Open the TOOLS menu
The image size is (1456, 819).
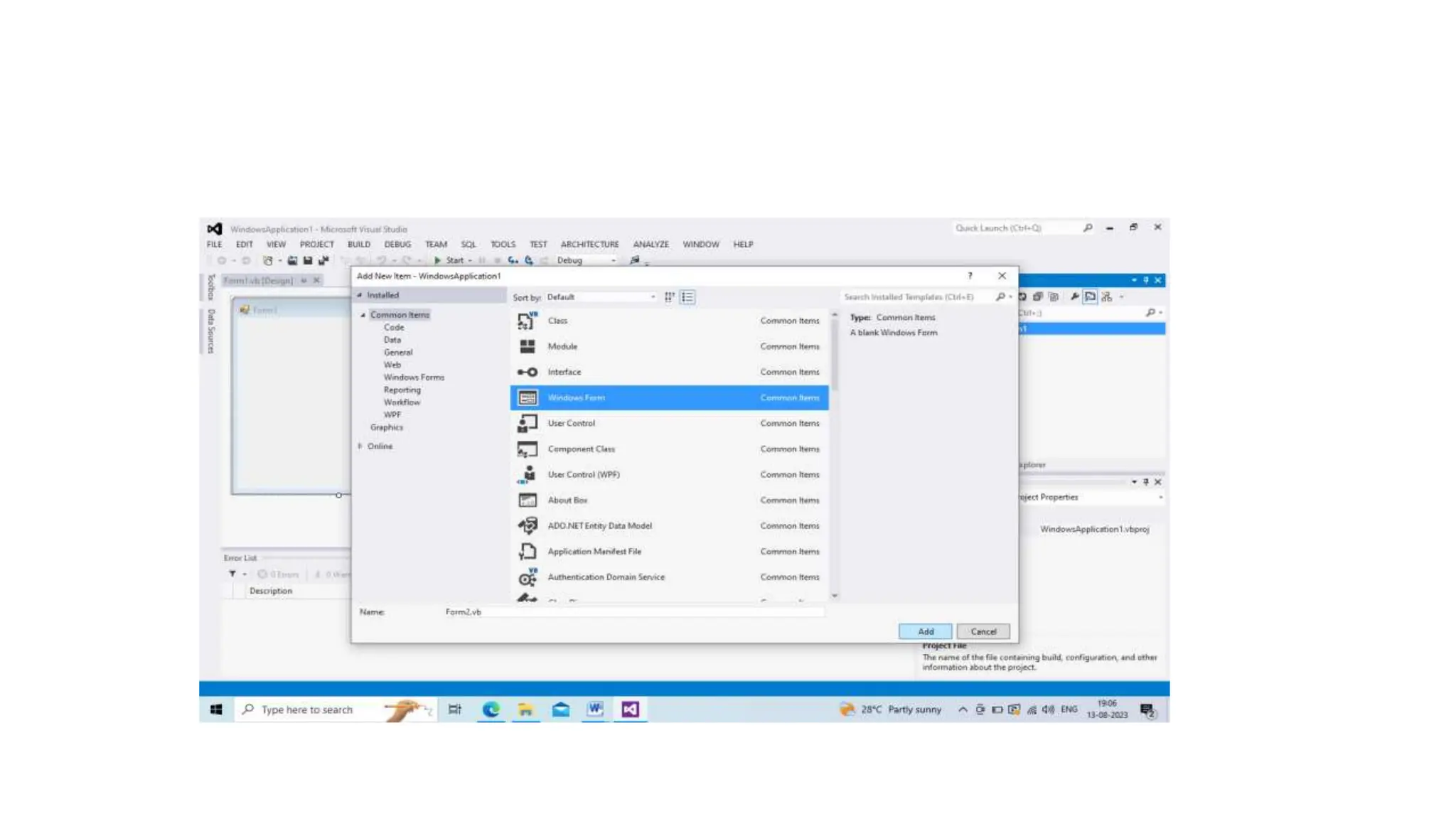pos(503,245)
